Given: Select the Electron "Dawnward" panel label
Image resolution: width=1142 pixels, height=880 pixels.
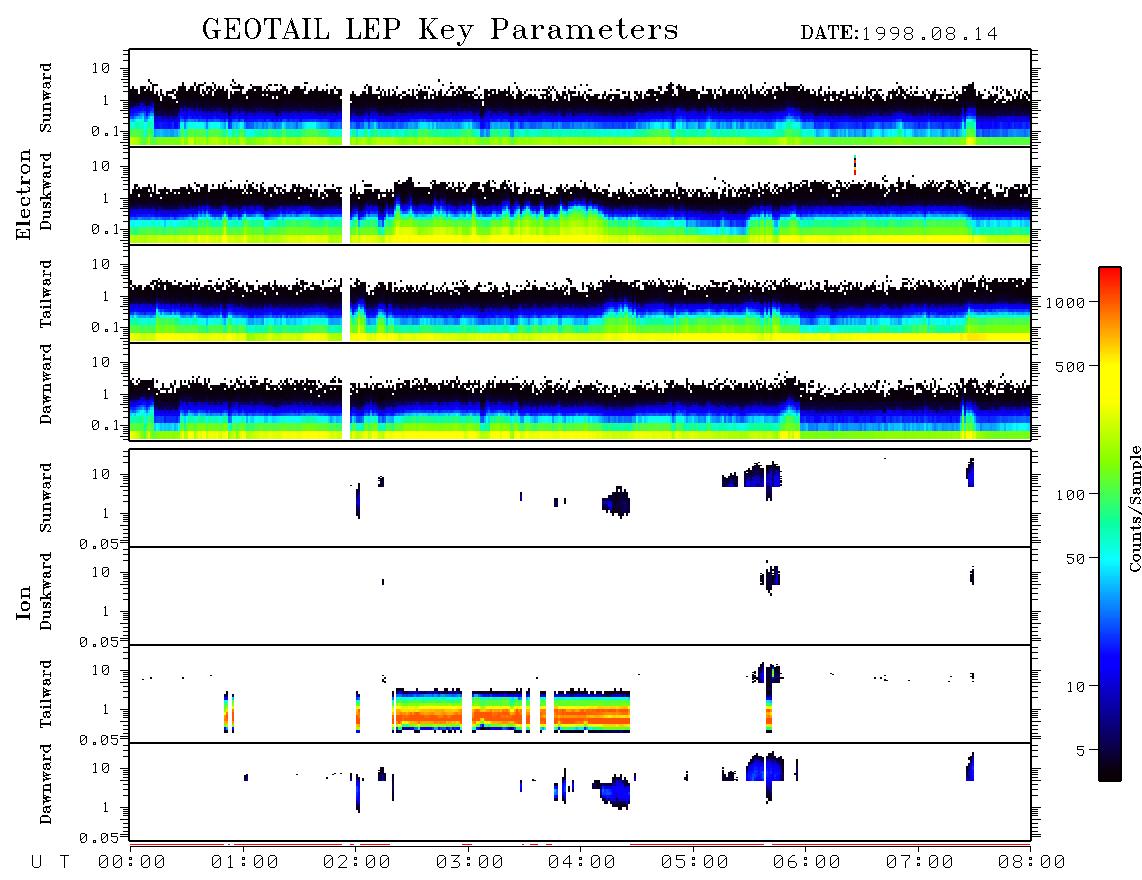Looking at the screenshot, I should [46, 385].
